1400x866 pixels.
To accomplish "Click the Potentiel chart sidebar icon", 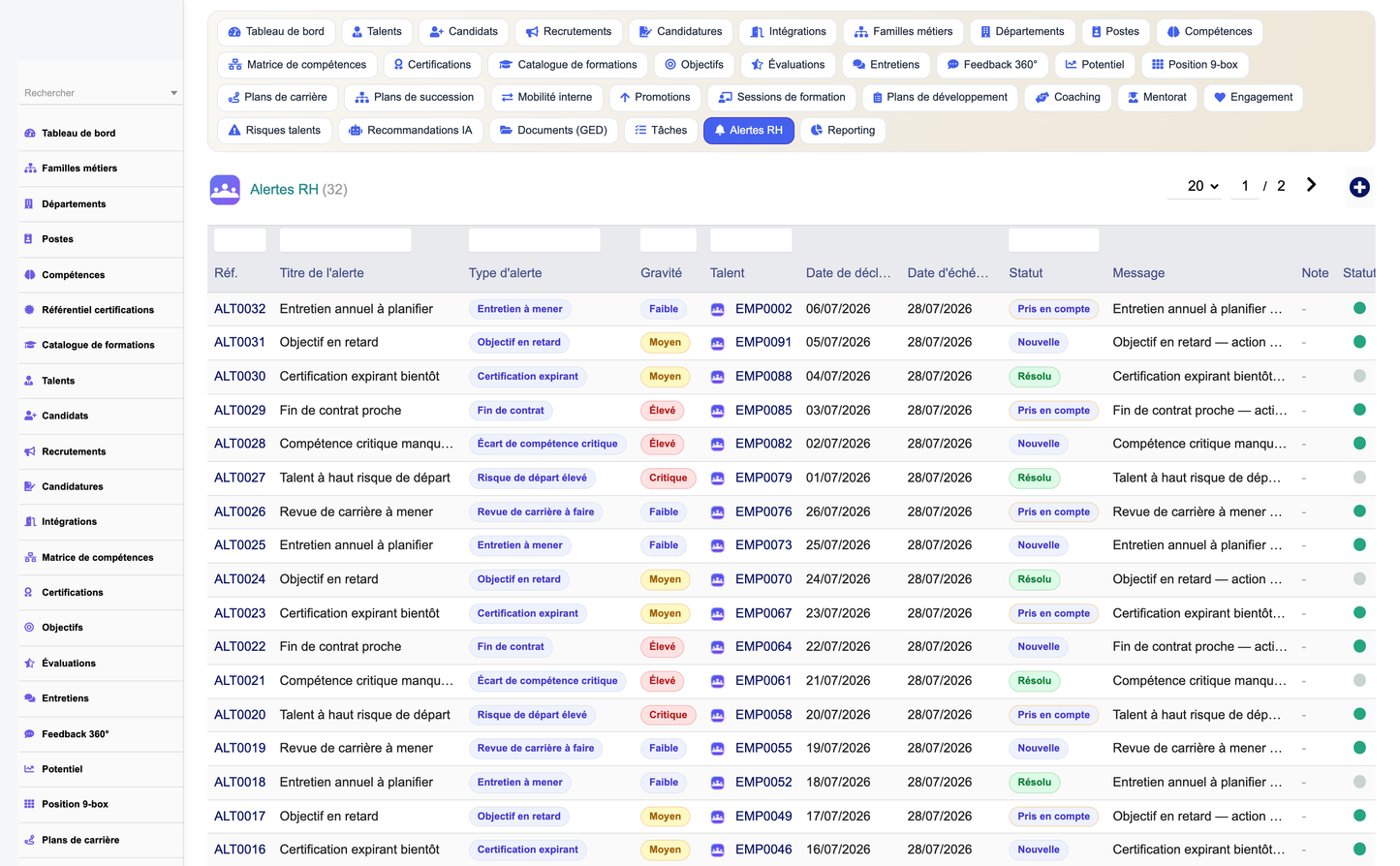I will click(x=29, y=769).
